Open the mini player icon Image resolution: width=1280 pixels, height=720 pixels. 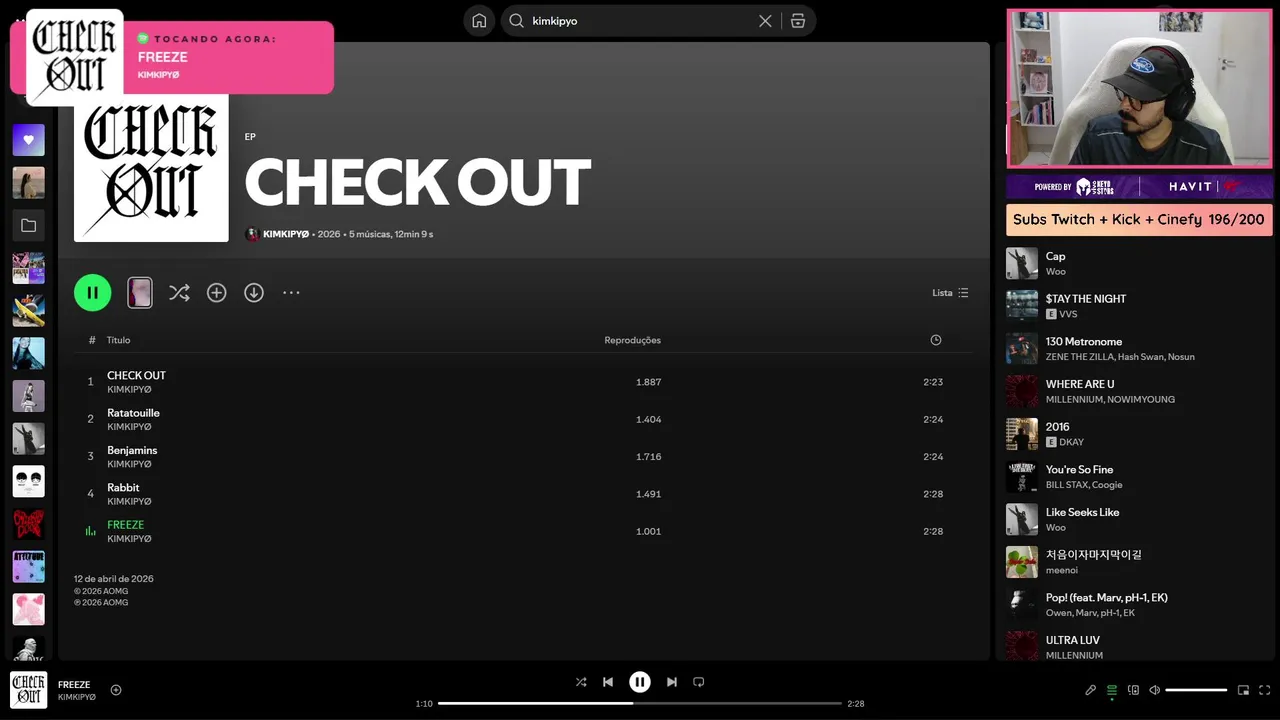click(1244, 690)
